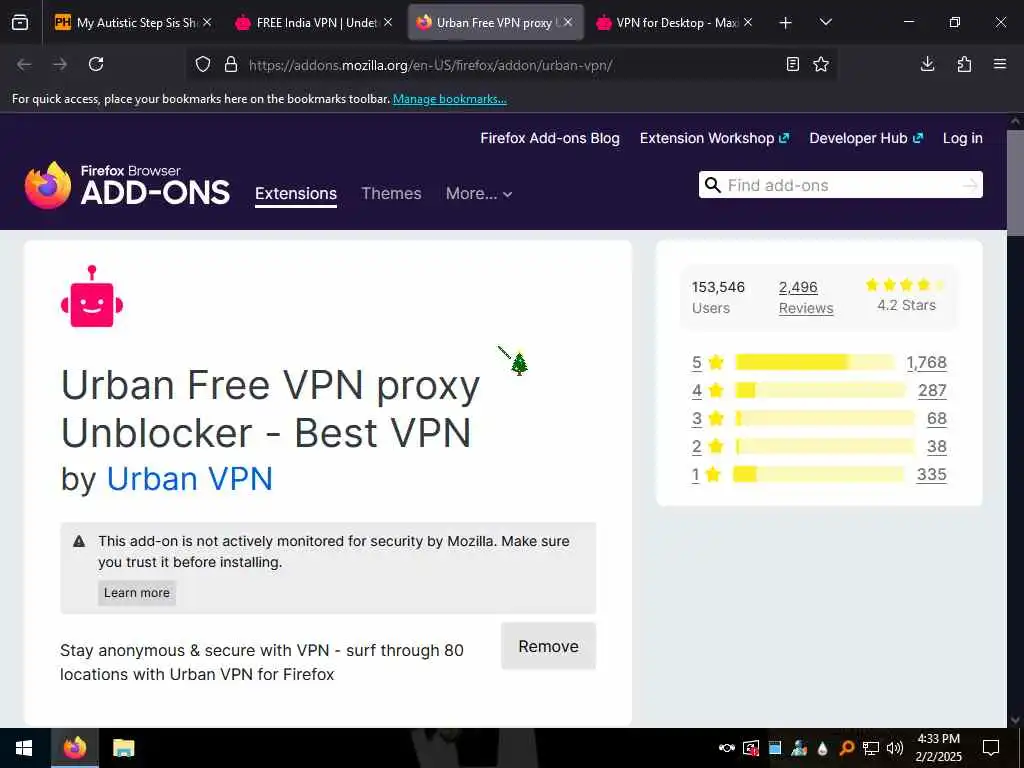
Task: Filter reviews by 5 star bar
Action: [815, 362]
